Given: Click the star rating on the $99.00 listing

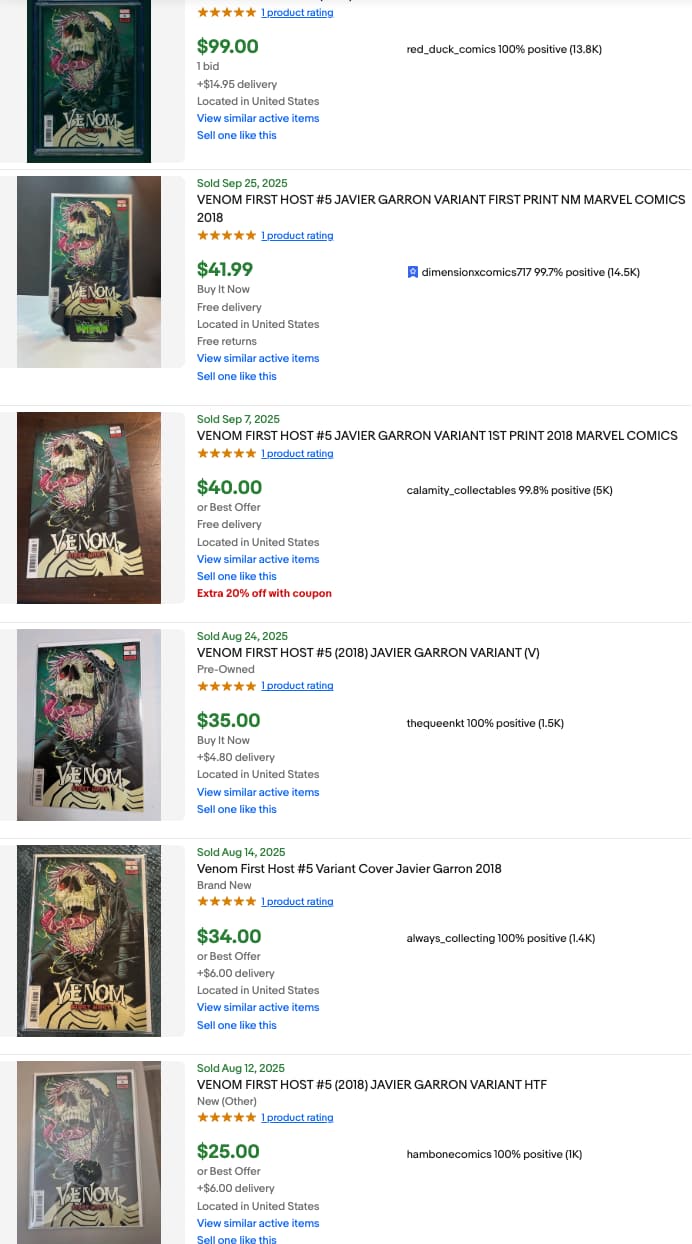Looking at the screenshot, I should click(226, 13).
